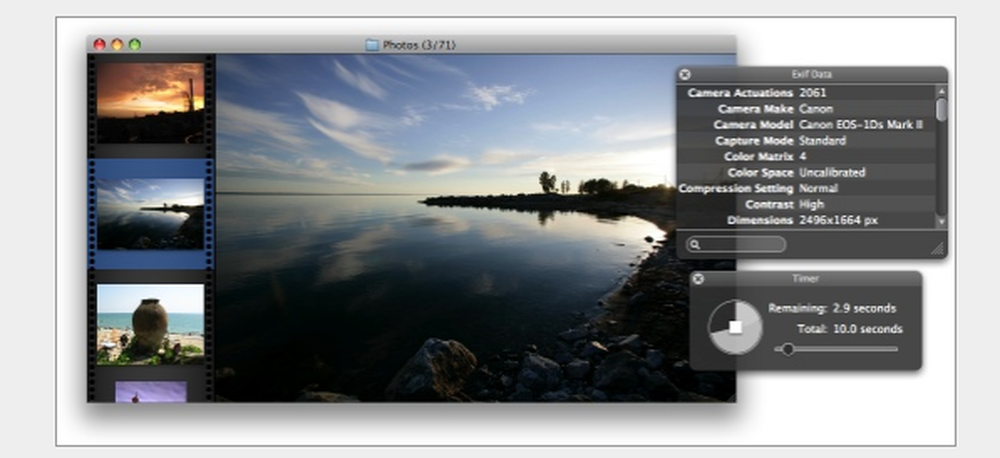Minimize the Photos window with yellow button
This screenshot has width=1000, height=458.
(x=117, y=45)
